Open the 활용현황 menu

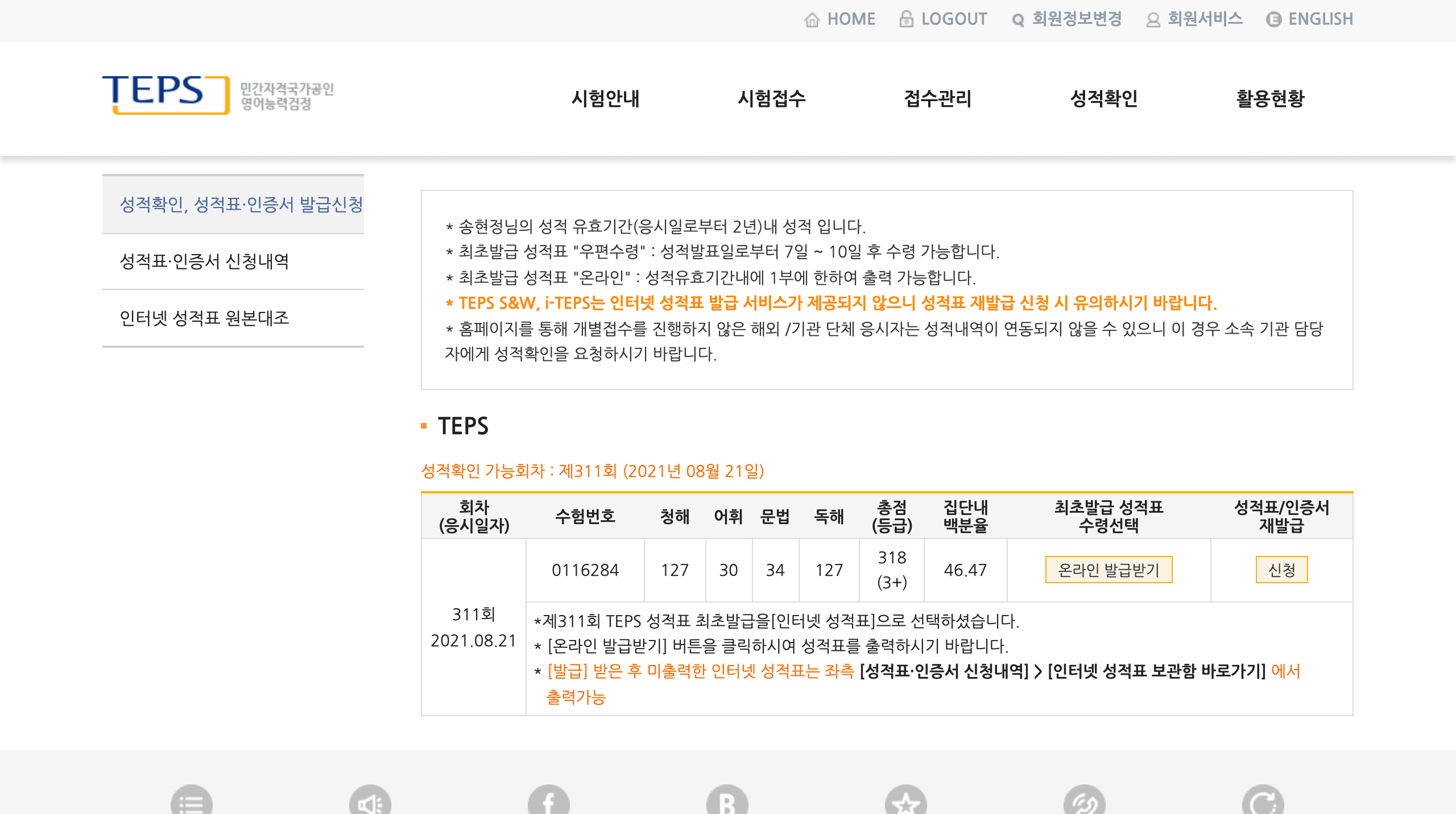pos(1270,99)
